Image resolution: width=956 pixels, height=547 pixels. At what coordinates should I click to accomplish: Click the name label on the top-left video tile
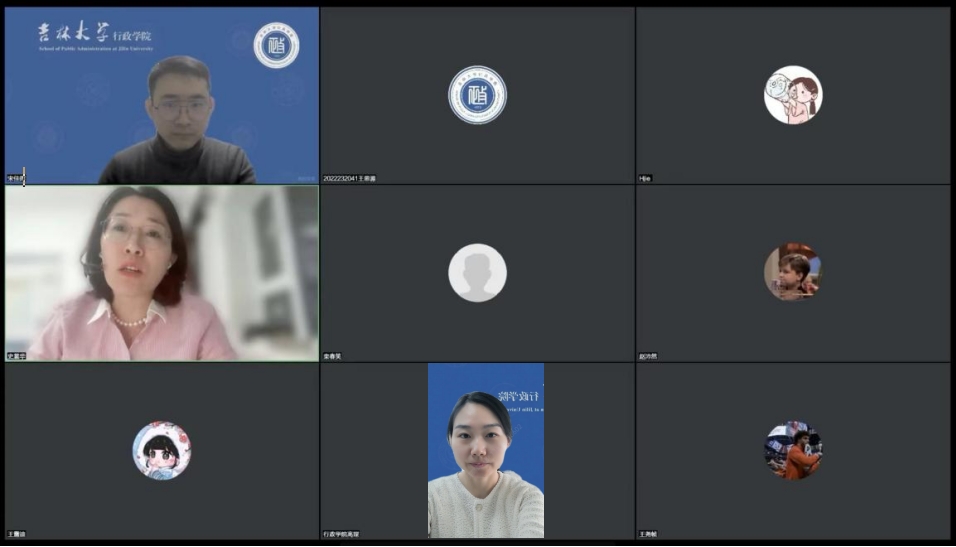pyautogui.click(x=16, y=178)
